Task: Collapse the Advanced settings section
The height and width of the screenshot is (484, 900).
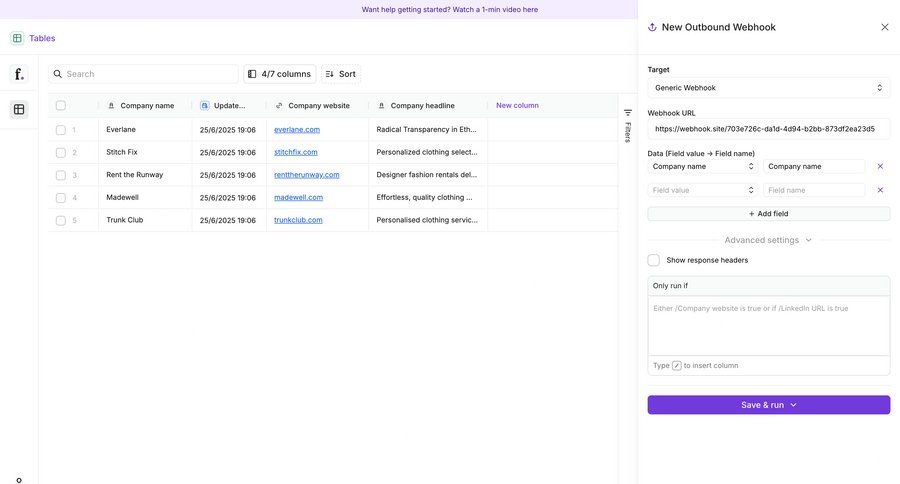Action: point(769,240)
